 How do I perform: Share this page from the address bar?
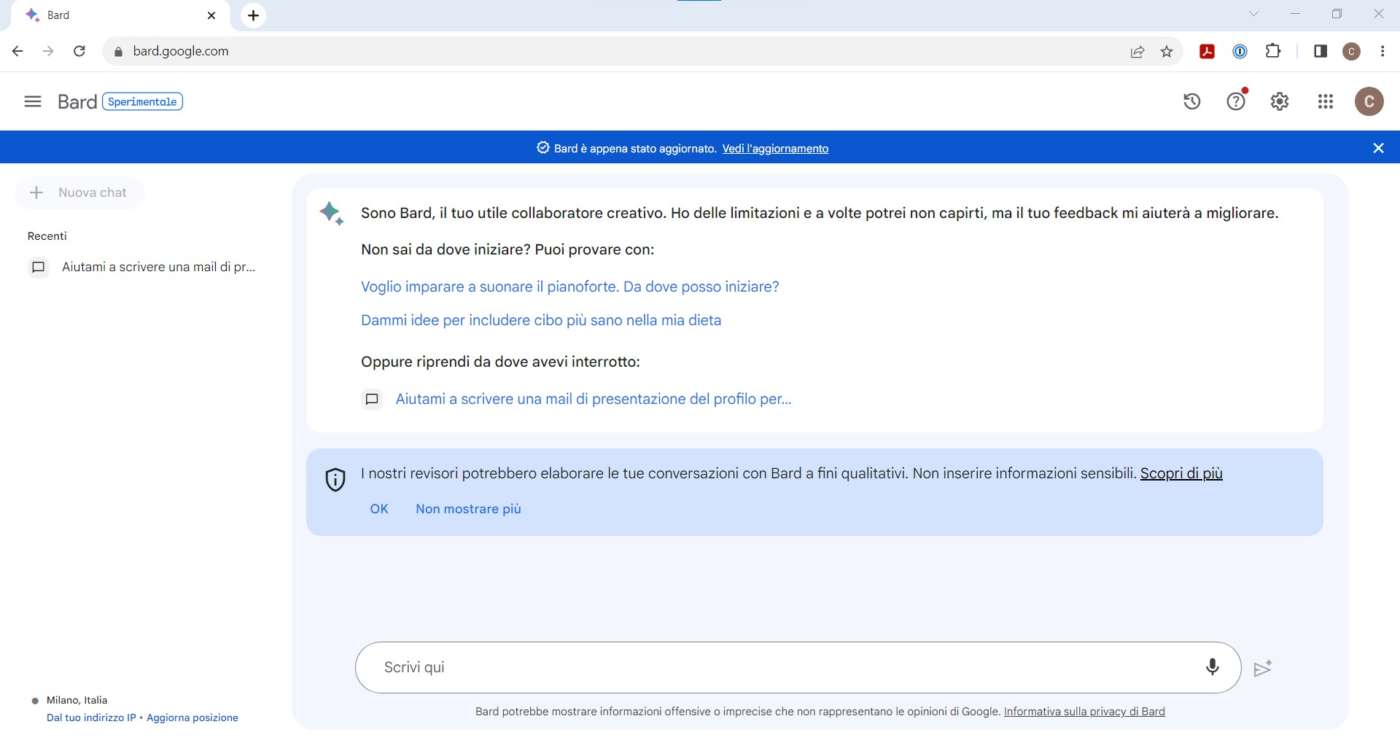(x=1137, y=52)
